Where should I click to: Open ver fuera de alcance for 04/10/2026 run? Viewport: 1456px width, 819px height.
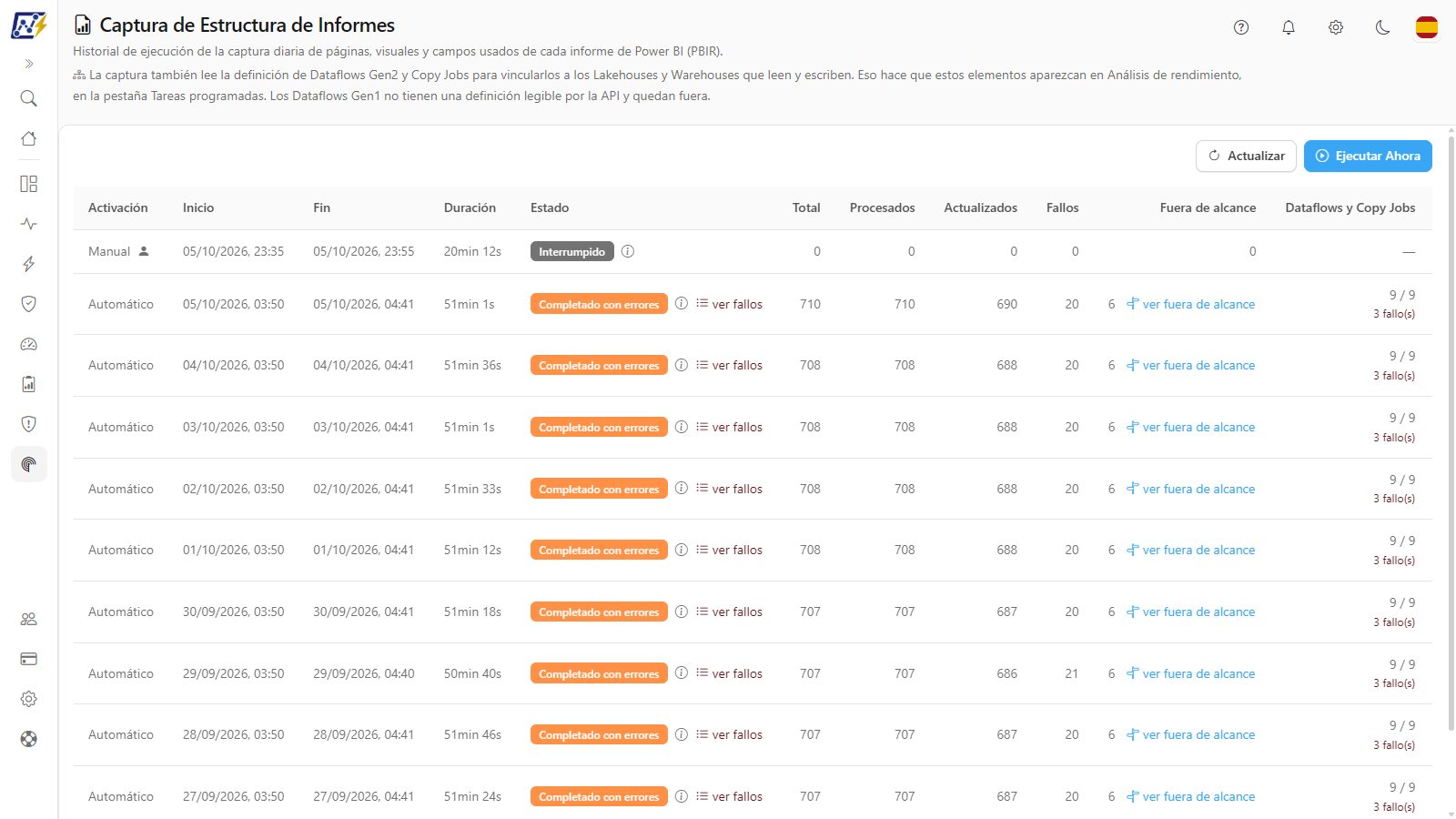pyautogui.click(x=1190, y=365)
